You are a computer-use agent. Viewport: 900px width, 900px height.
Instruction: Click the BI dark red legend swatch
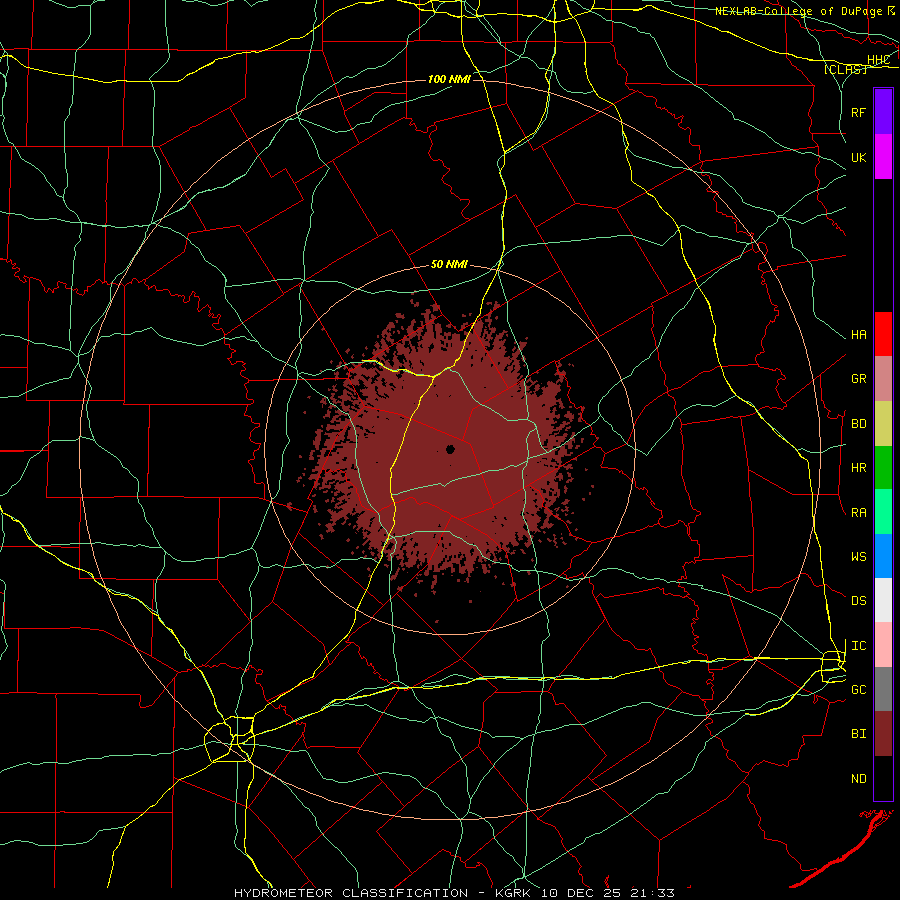(x=883, y=734)
